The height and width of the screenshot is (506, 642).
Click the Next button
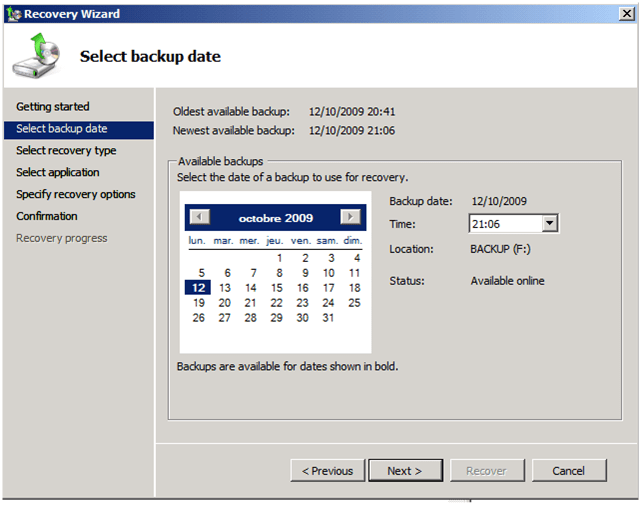click(x=405, y=471)
